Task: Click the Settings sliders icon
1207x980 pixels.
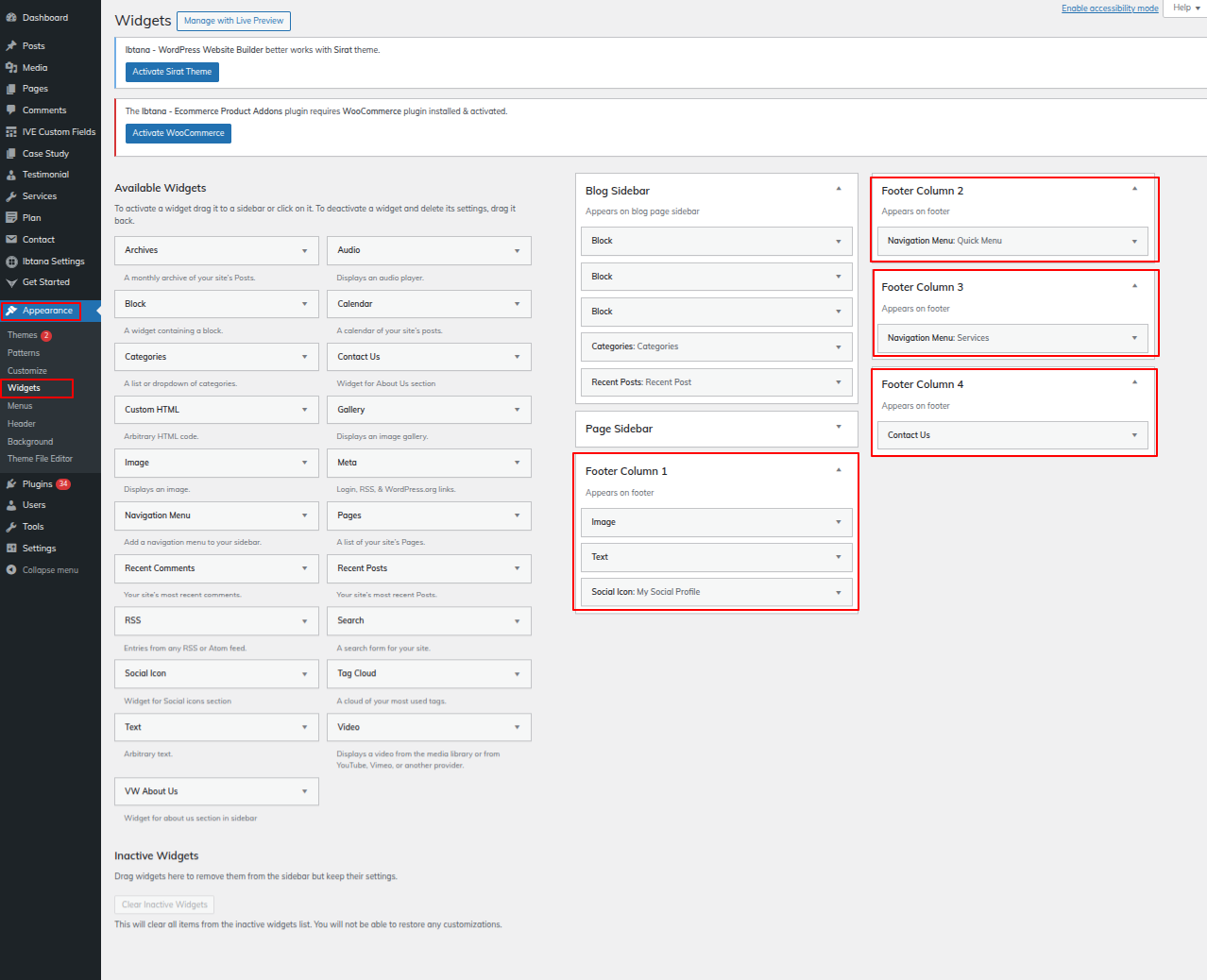Action: tap(11, 549)
